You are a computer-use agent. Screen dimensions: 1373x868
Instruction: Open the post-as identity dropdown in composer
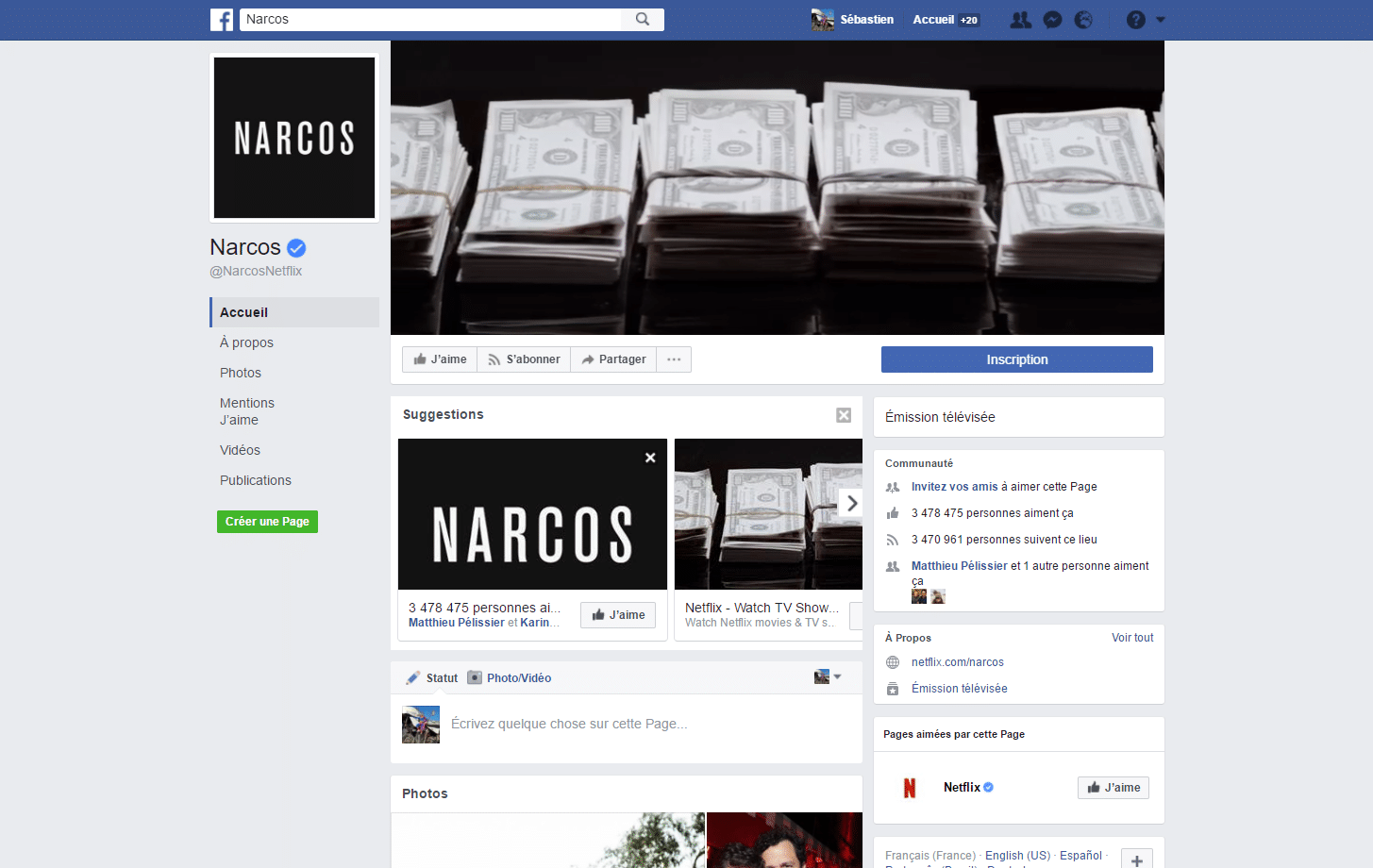click(828, 676)
